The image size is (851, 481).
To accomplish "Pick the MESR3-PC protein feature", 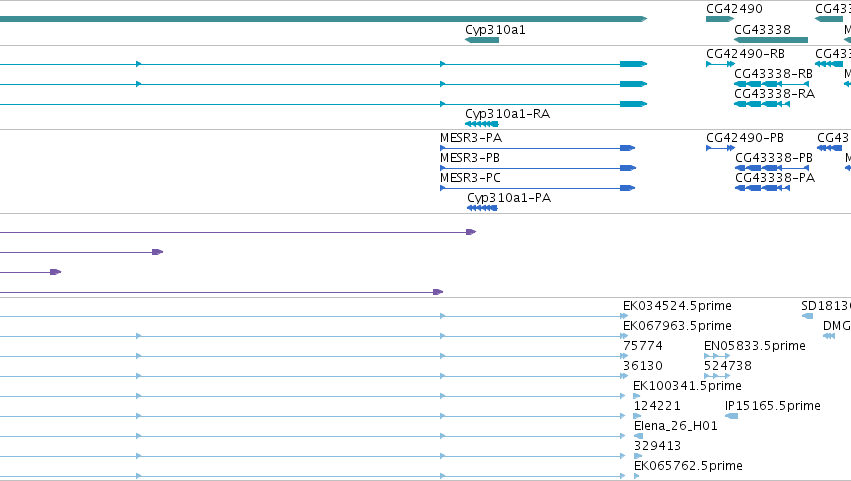I will 537,188.
